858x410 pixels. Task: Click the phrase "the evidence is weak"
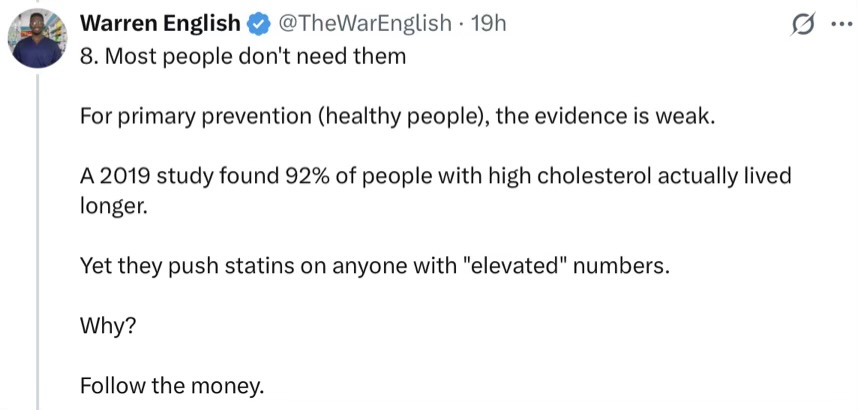[x=603, y=117]
